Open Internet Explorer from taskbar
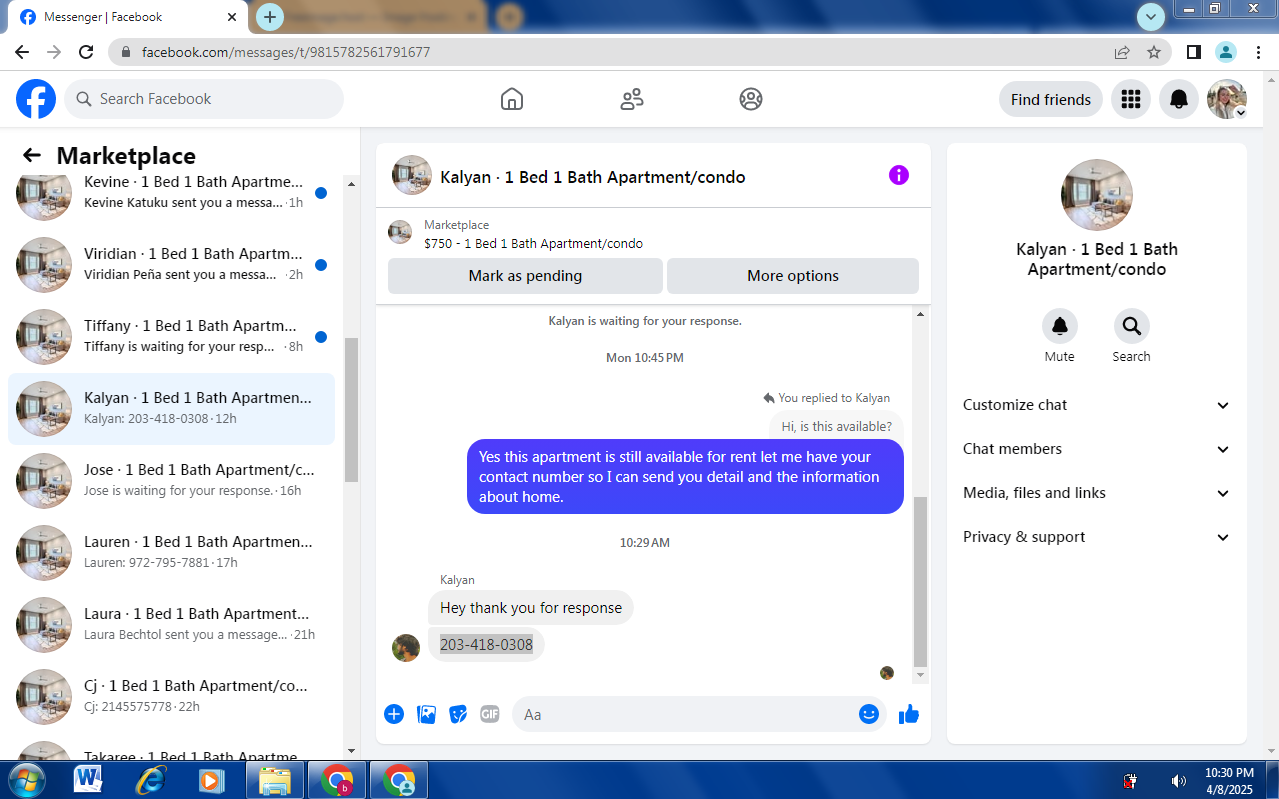The width and height of the screenshot is (1279, 799). [x=151, y=780]
